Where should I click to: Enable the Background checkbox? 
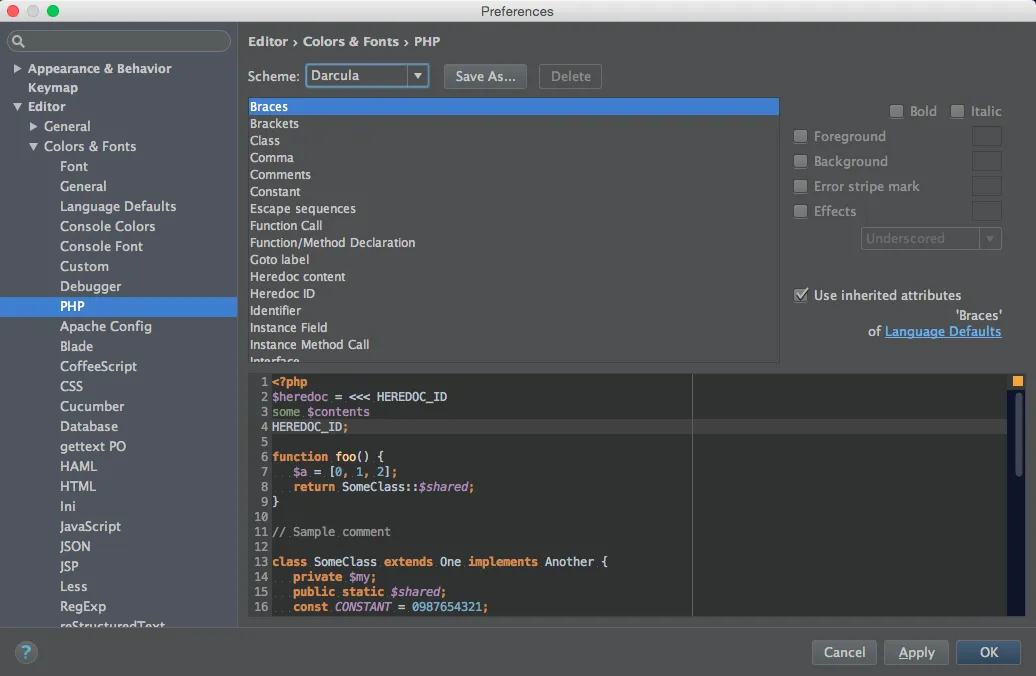pos(800,161)
